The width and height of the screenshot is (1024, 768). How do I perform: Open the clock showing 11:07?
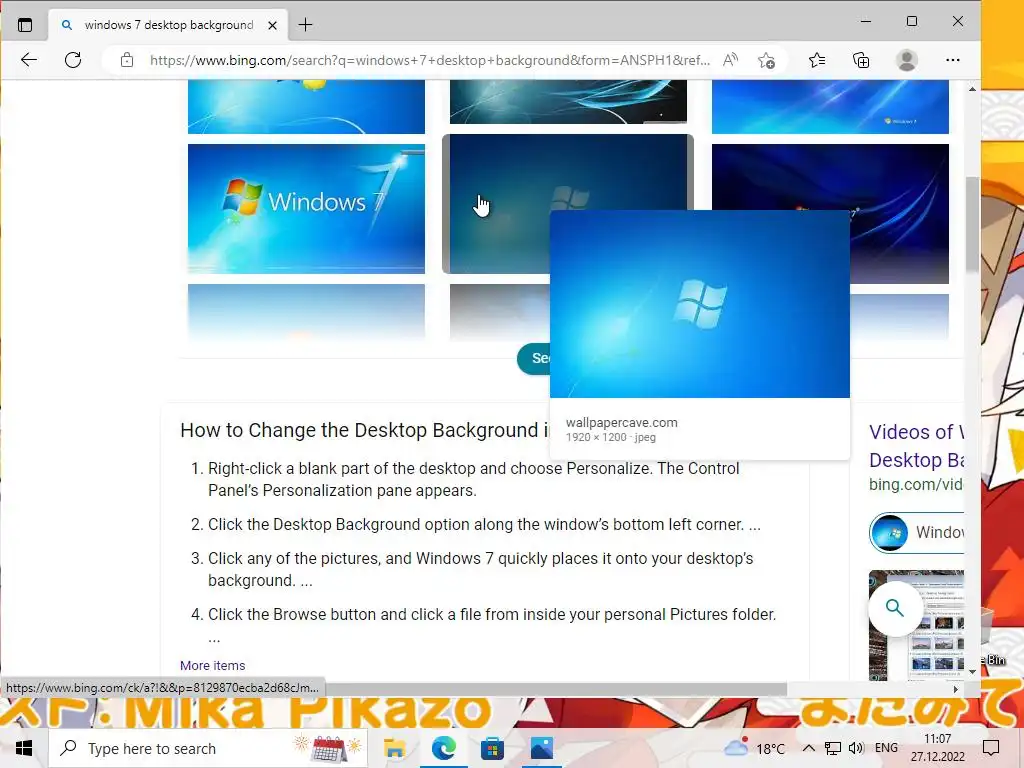click(938, 748)
